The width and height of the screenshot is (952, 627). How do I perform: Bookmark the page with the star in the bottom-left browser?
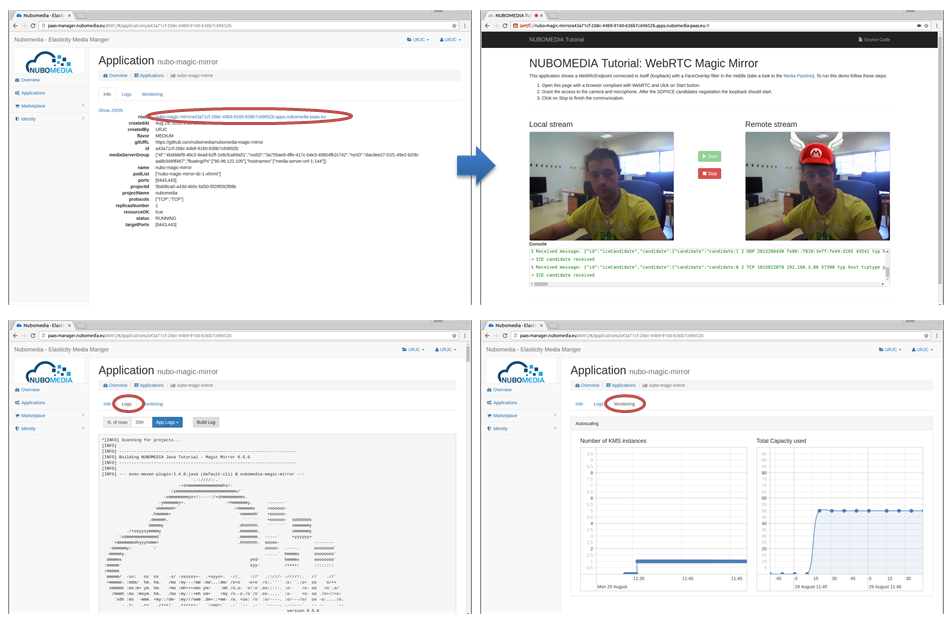[454, 336]
